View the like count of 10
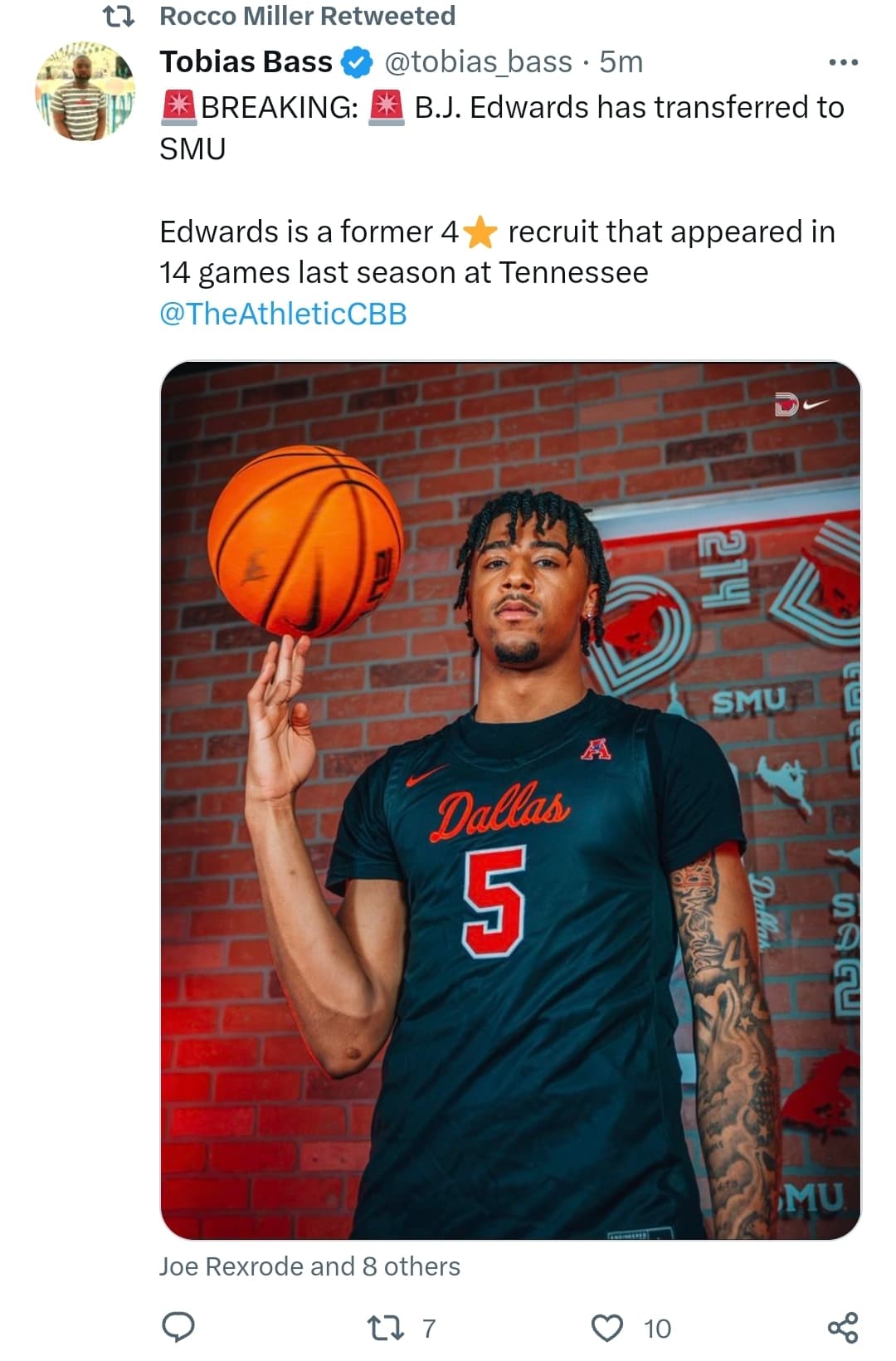 click(x=657, y=1329)
